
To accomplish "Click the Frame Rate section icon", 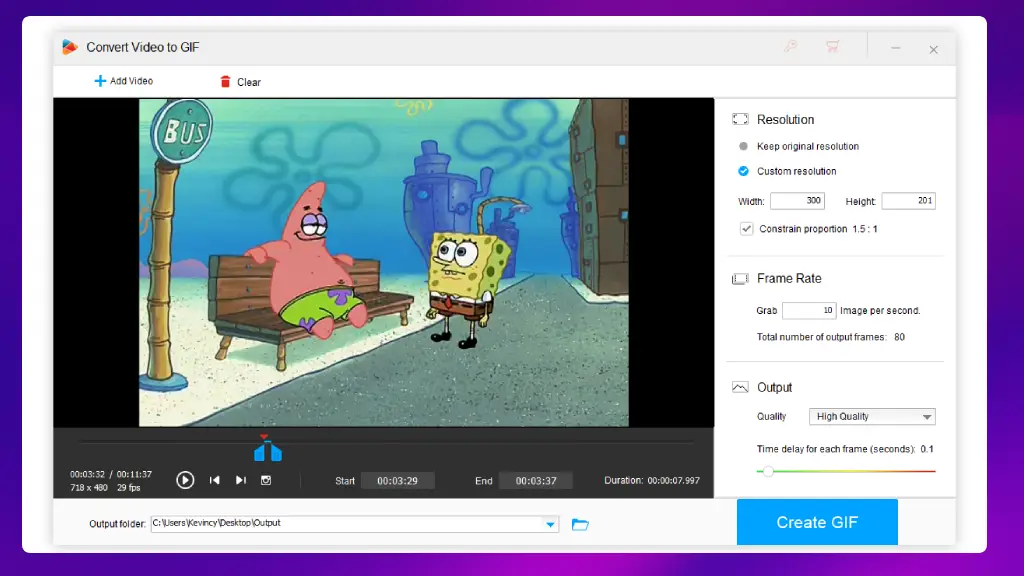I will pos(740,279).
